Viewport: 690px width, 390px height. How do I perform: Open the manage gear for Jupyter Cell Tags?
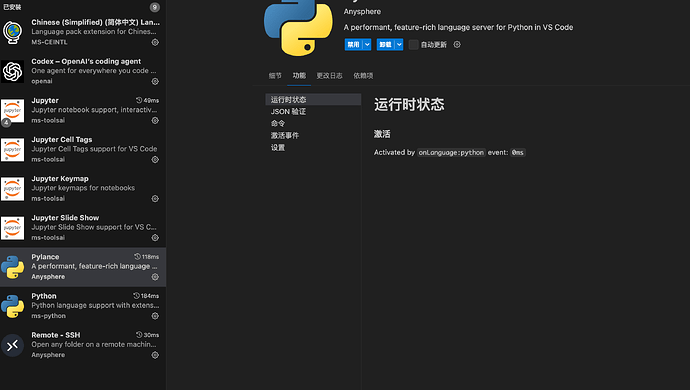pos(155,160)
